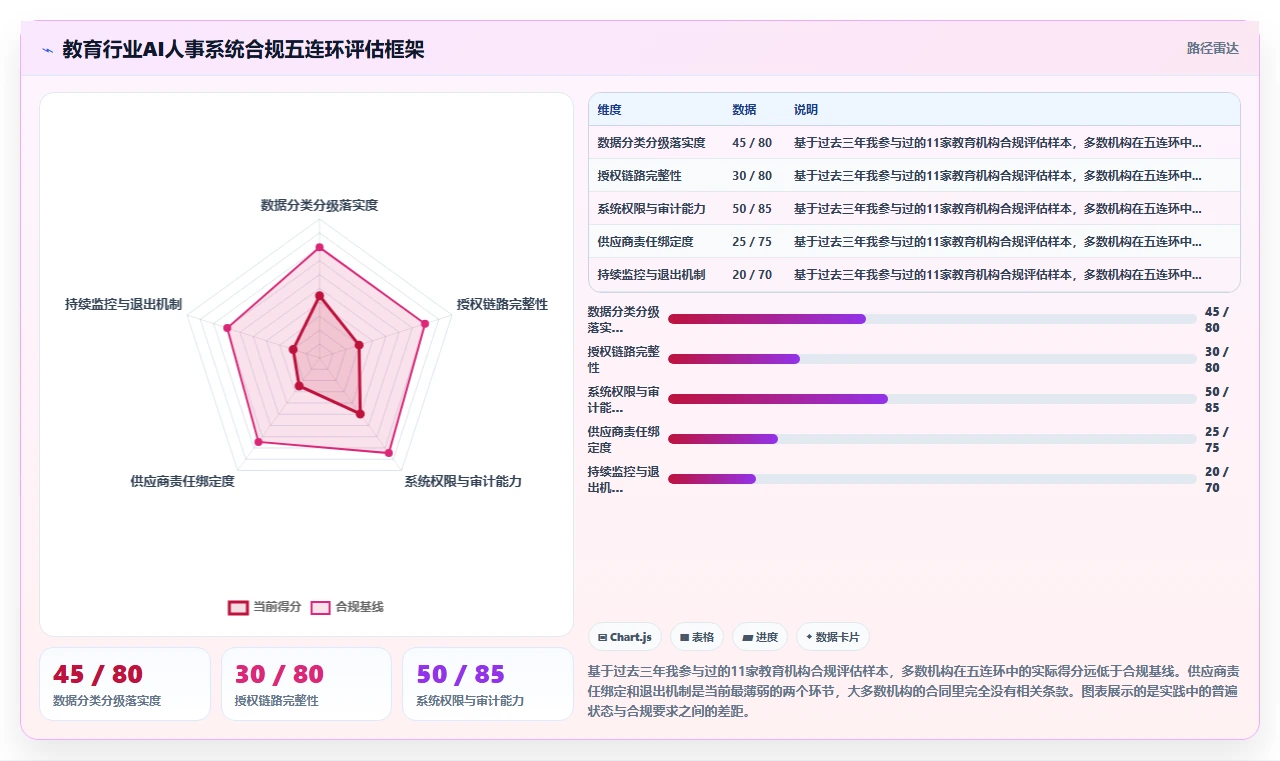Click the 授权链路完整性 progress bar

[932, 359]
